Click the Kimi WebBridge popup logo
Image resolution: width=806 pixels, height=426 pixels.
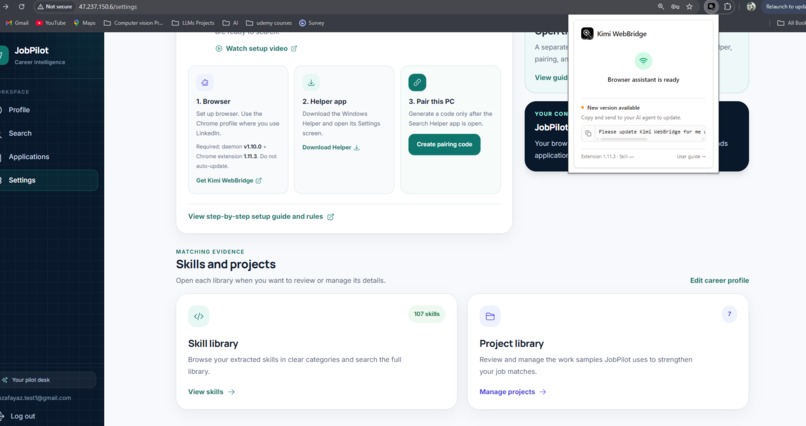click(x=587, y=33)
